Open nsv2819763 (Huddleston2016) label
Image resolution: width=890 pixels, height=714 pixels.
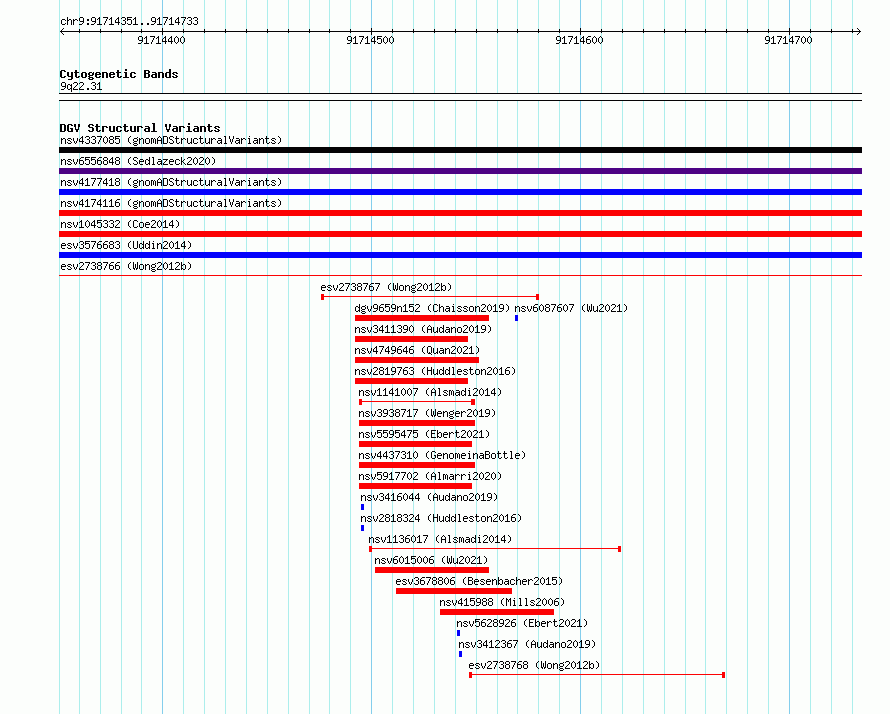coord(435,371)
